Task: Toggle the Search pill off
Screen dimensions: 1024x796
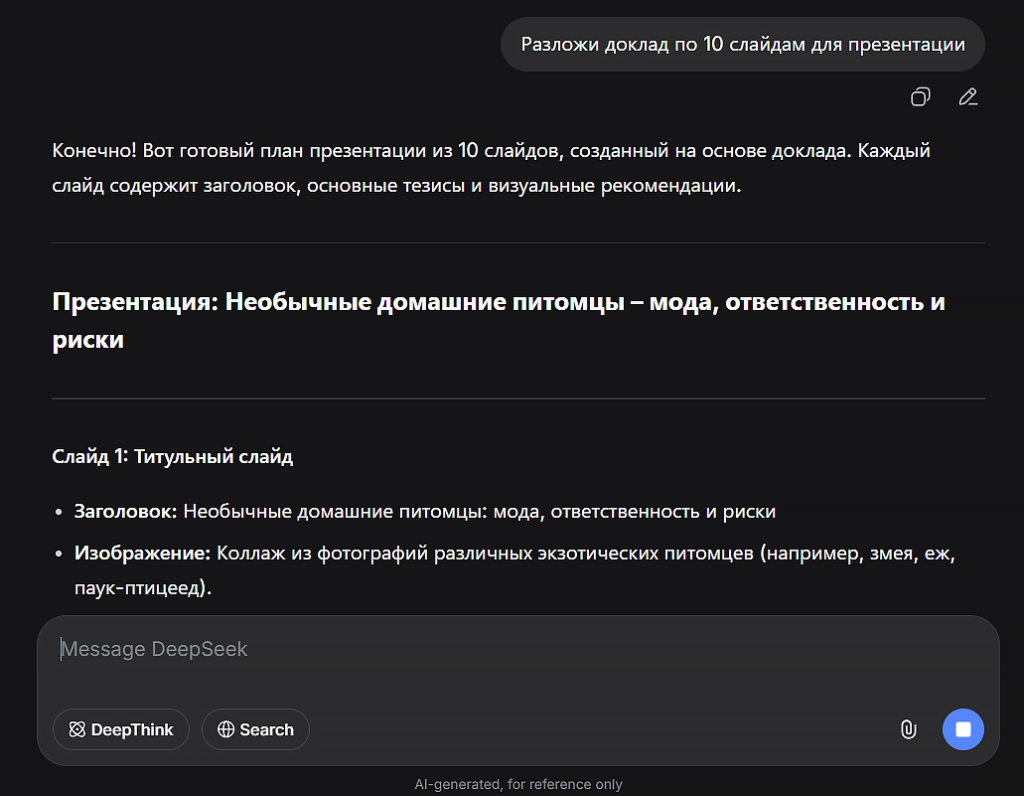Action: tap(255, 729)
